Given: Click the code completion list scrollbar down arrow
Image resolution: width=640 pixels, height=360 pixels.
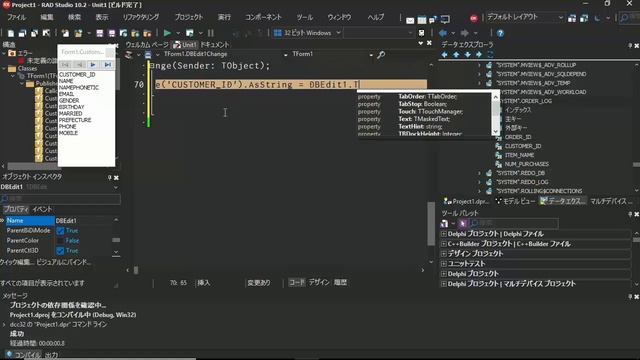Looking at the screenshot, I should point(496,131).
